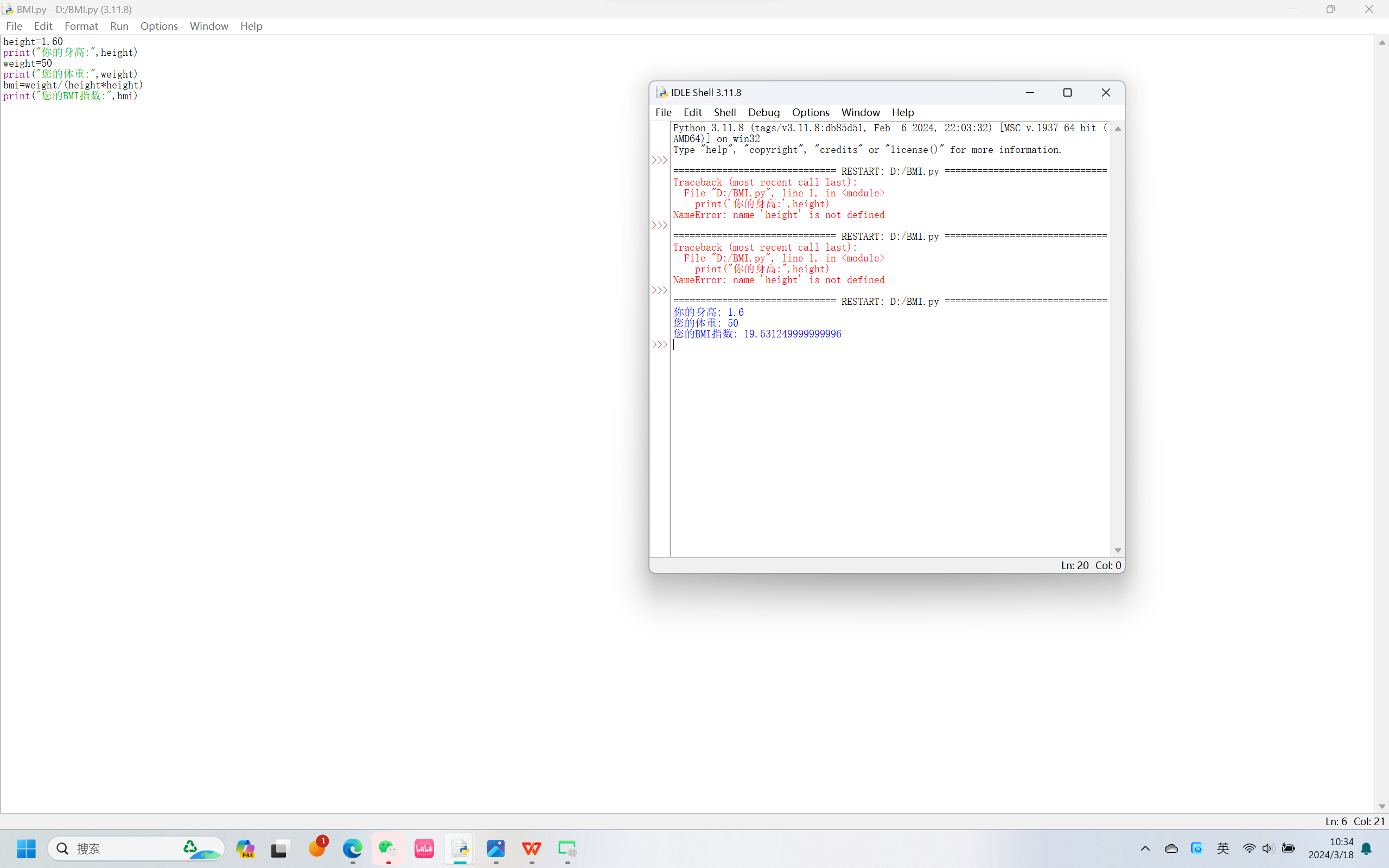Open WeChat from the taskbar

point(388,848)
